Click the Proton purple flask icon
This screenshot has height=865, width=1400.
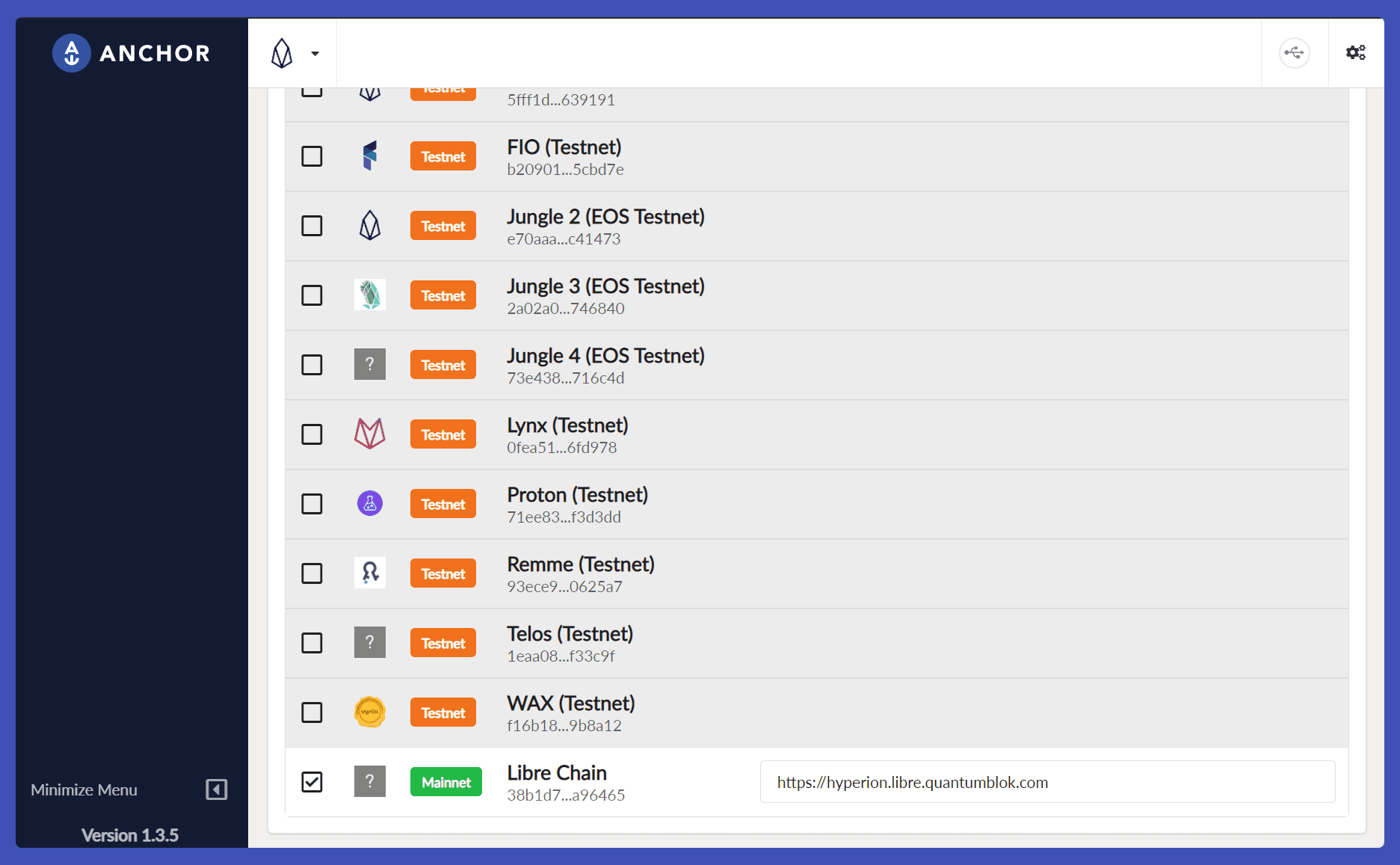point(370,503)
